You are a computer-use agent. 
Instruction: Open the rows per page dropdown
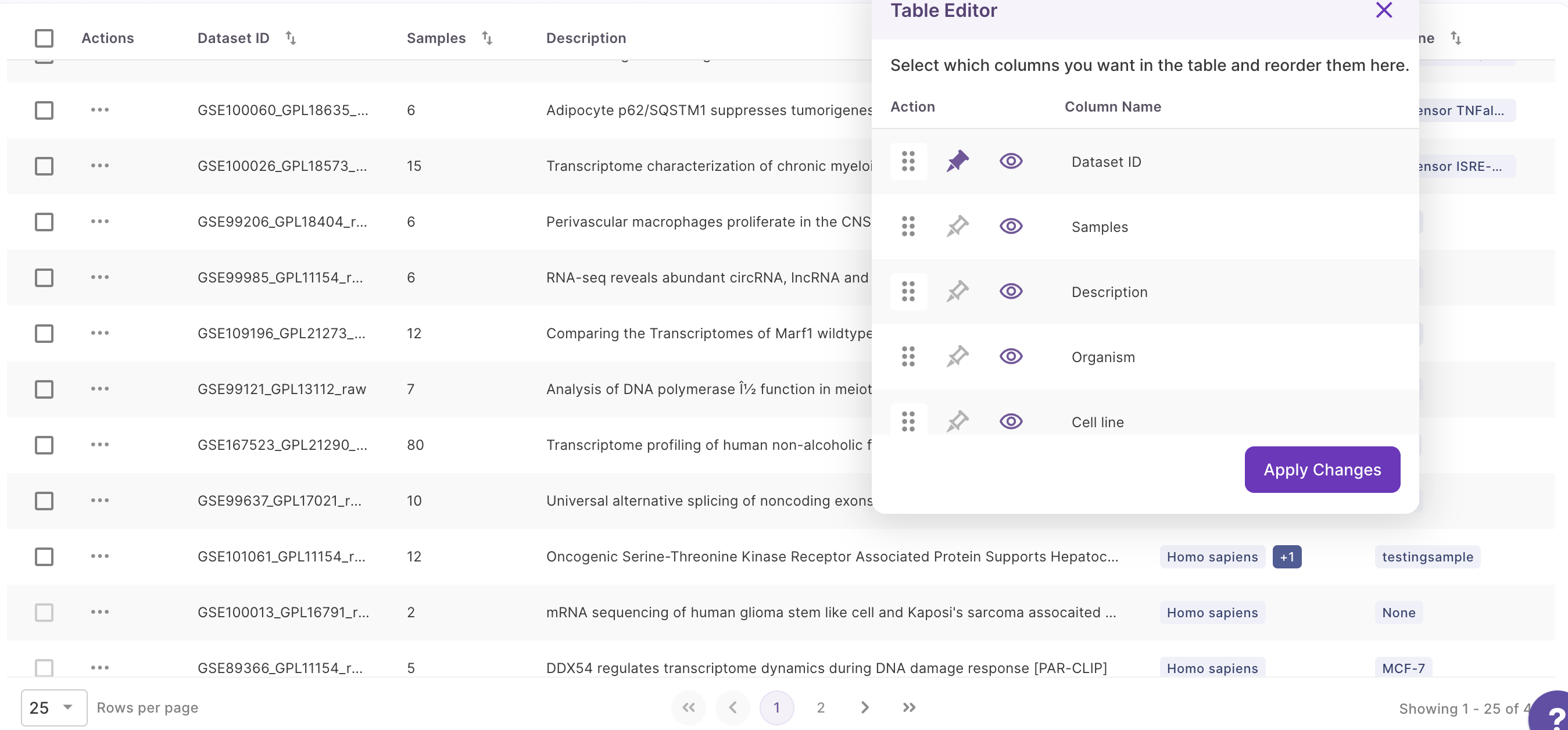54,707
